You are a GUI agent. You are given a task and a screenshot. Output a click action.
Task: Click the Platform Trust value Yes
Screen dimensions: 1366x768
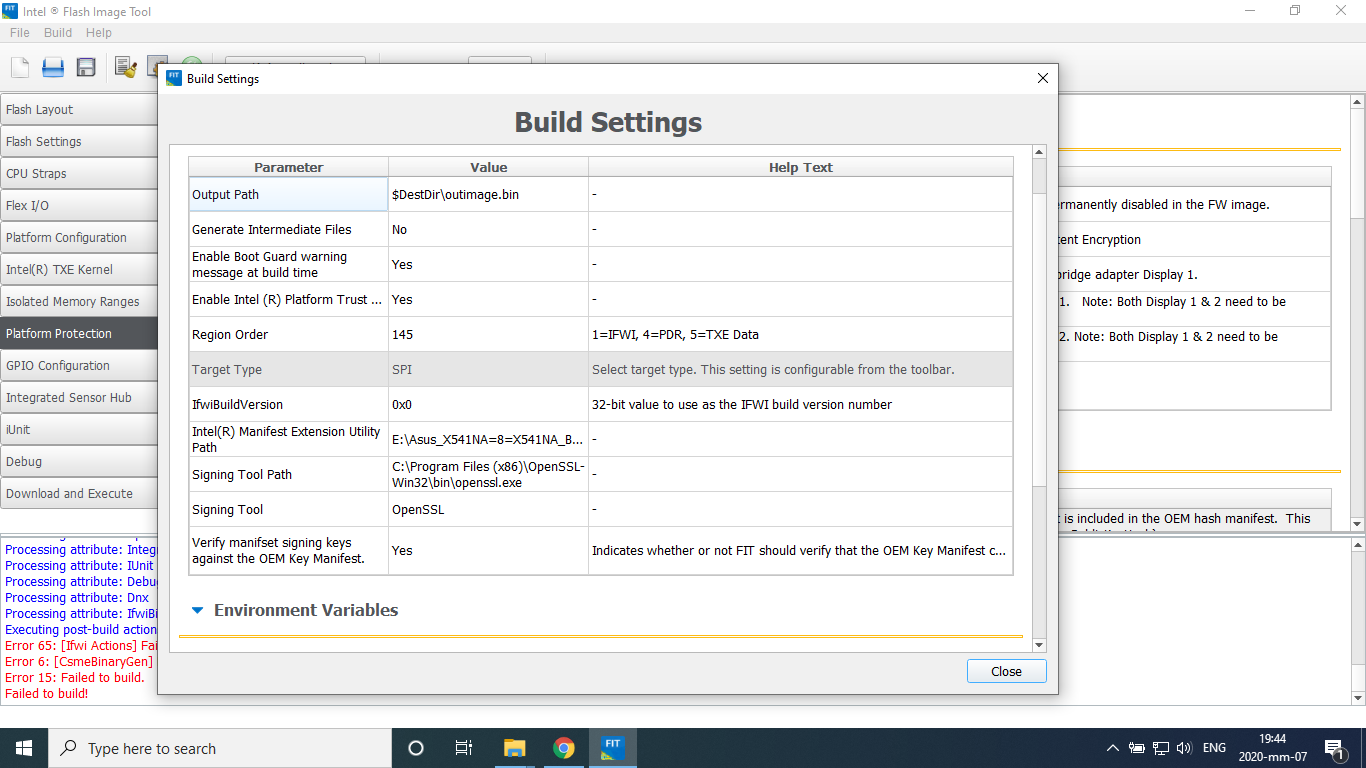point(488,299)
